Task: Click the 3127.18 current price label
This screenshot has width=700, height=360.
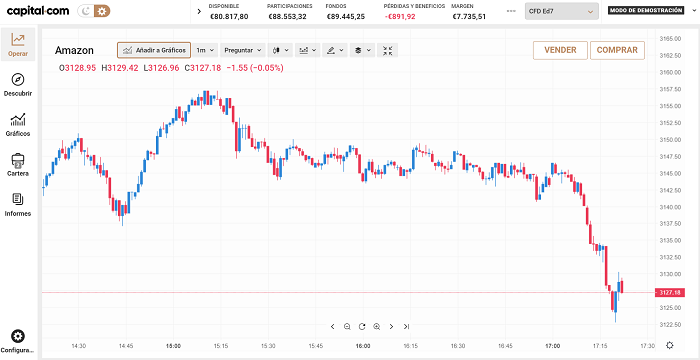Action: (x=670, y=293)
